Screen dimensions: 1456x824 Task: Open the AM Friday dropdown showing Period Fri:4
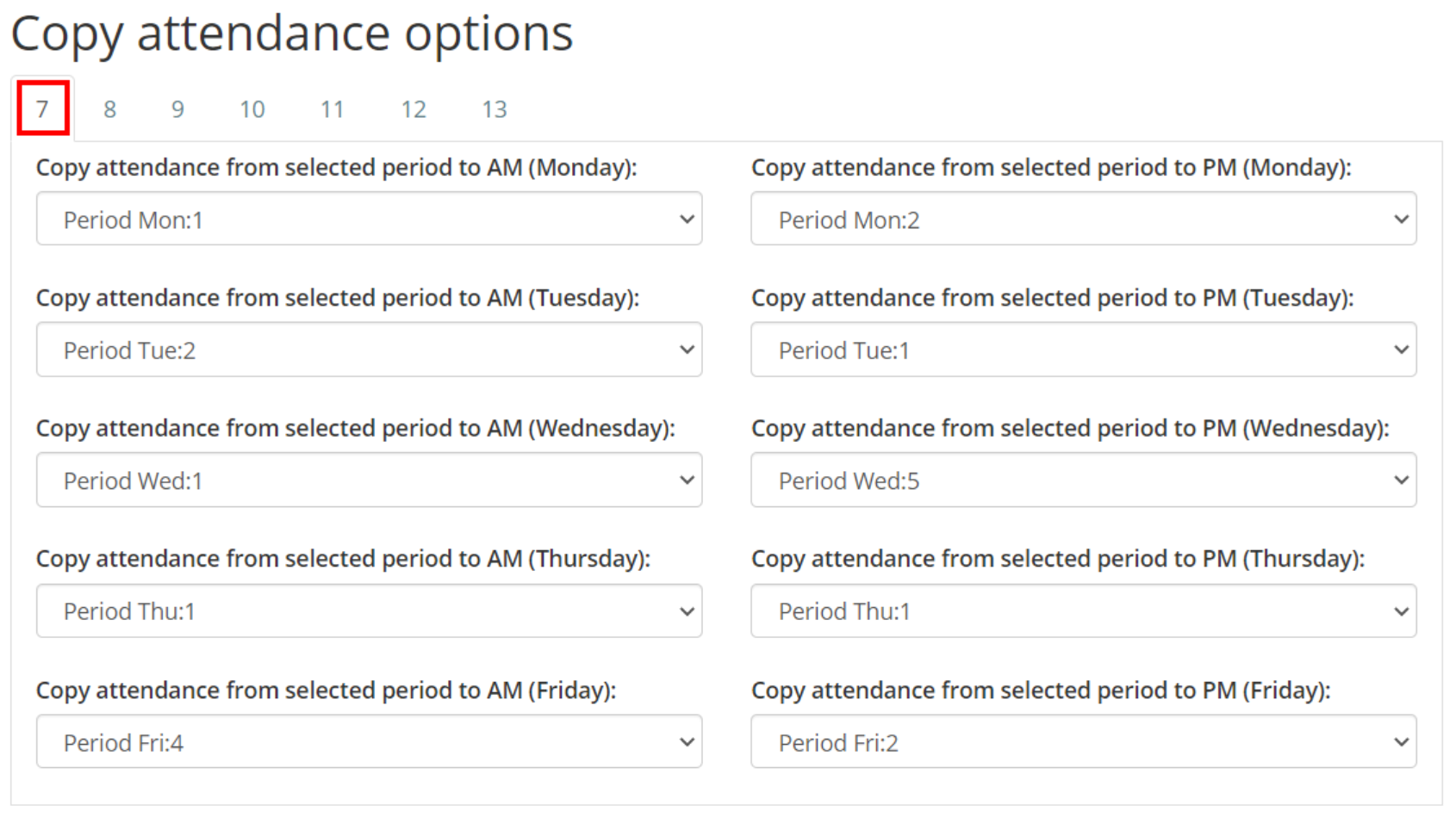click(369, 741)
